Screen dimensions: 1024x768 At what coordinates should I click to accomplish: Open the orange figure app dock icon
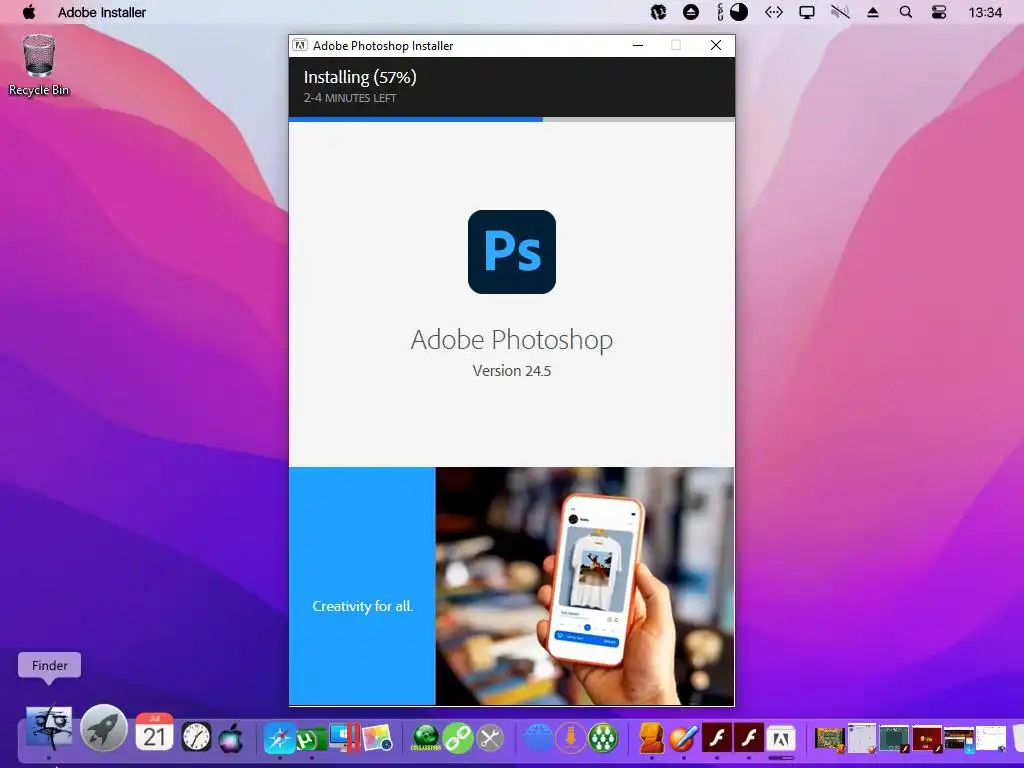651,738
